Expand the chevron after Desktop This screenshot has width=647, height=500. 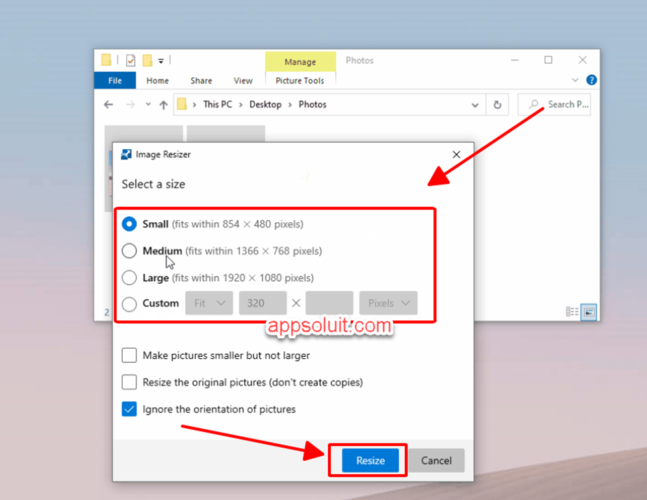[x=290, y=105]
